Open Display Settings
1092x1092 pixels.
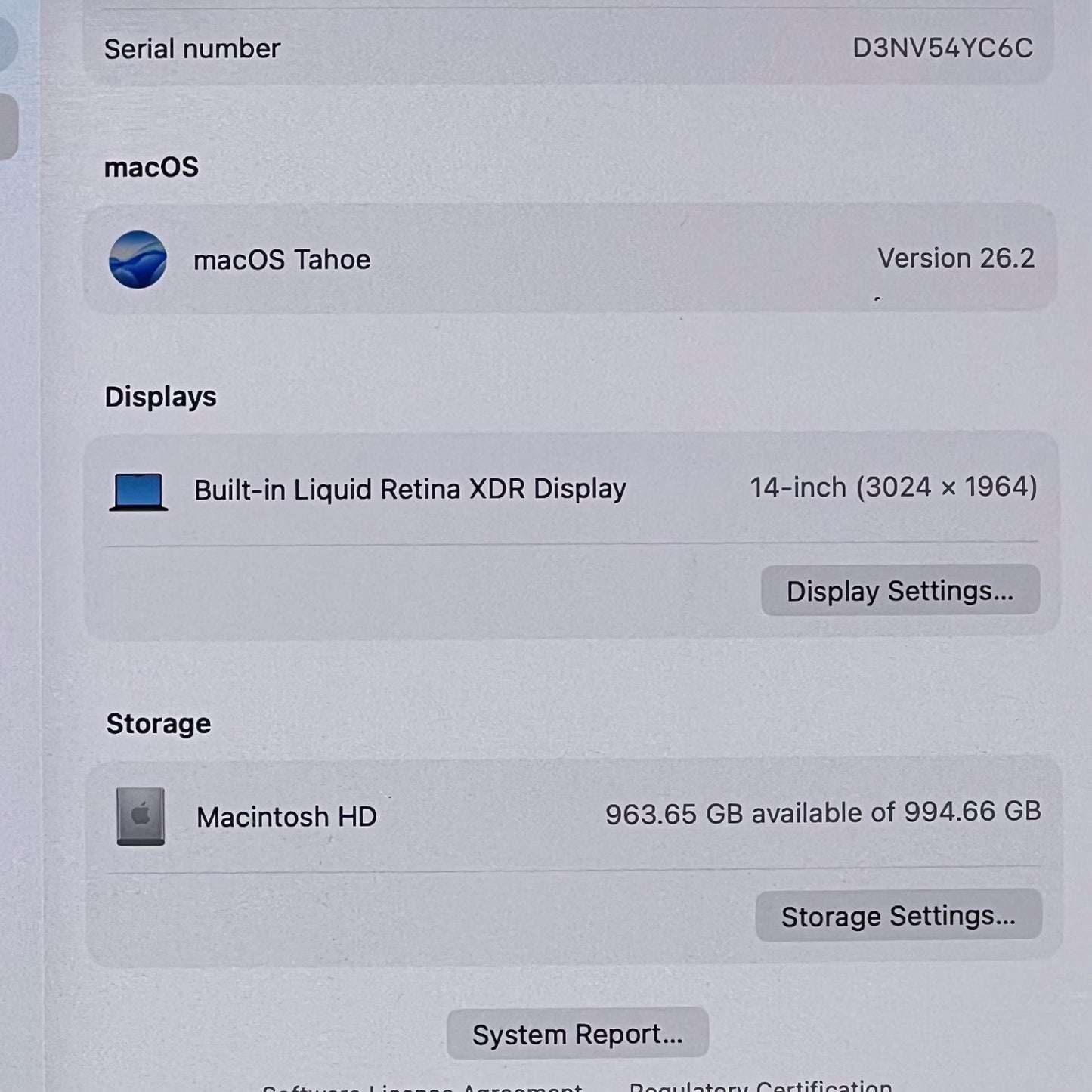[x=899, y=590]
